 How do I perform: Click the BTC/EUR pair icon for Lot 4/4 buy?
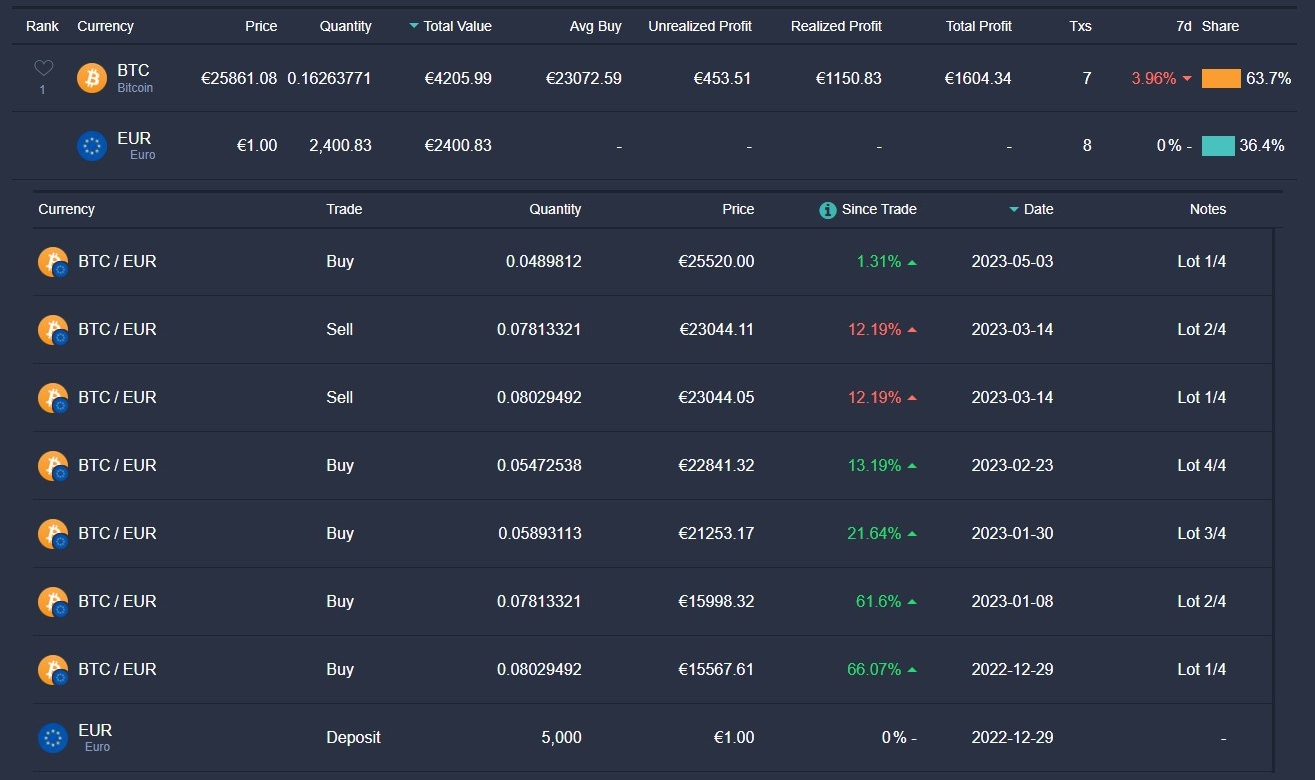(52, 467)
